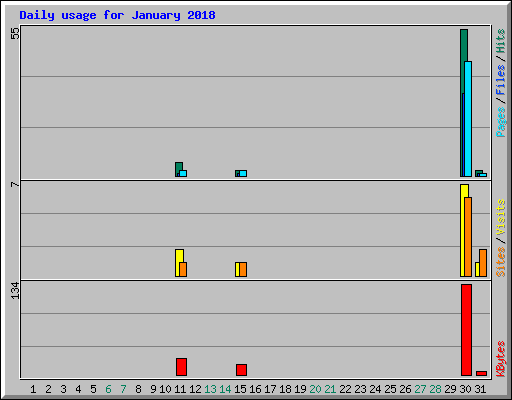Click day label 11 on x-axis

pos(180,389)
